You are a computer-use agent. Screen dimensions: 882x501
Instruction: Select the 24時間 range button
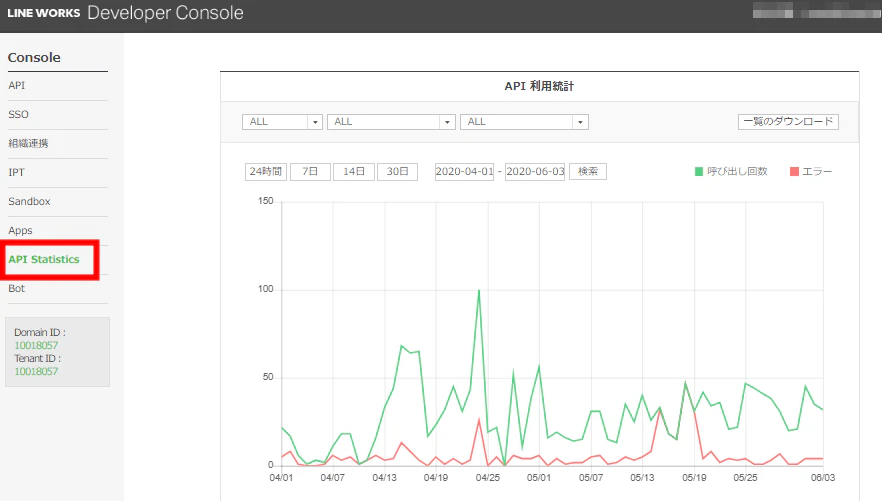click(266, 171)
